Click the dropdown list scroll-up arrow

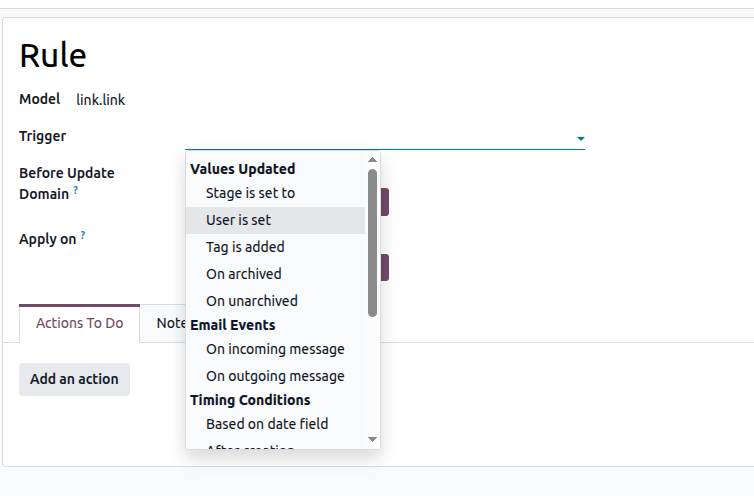click(372, 159)
